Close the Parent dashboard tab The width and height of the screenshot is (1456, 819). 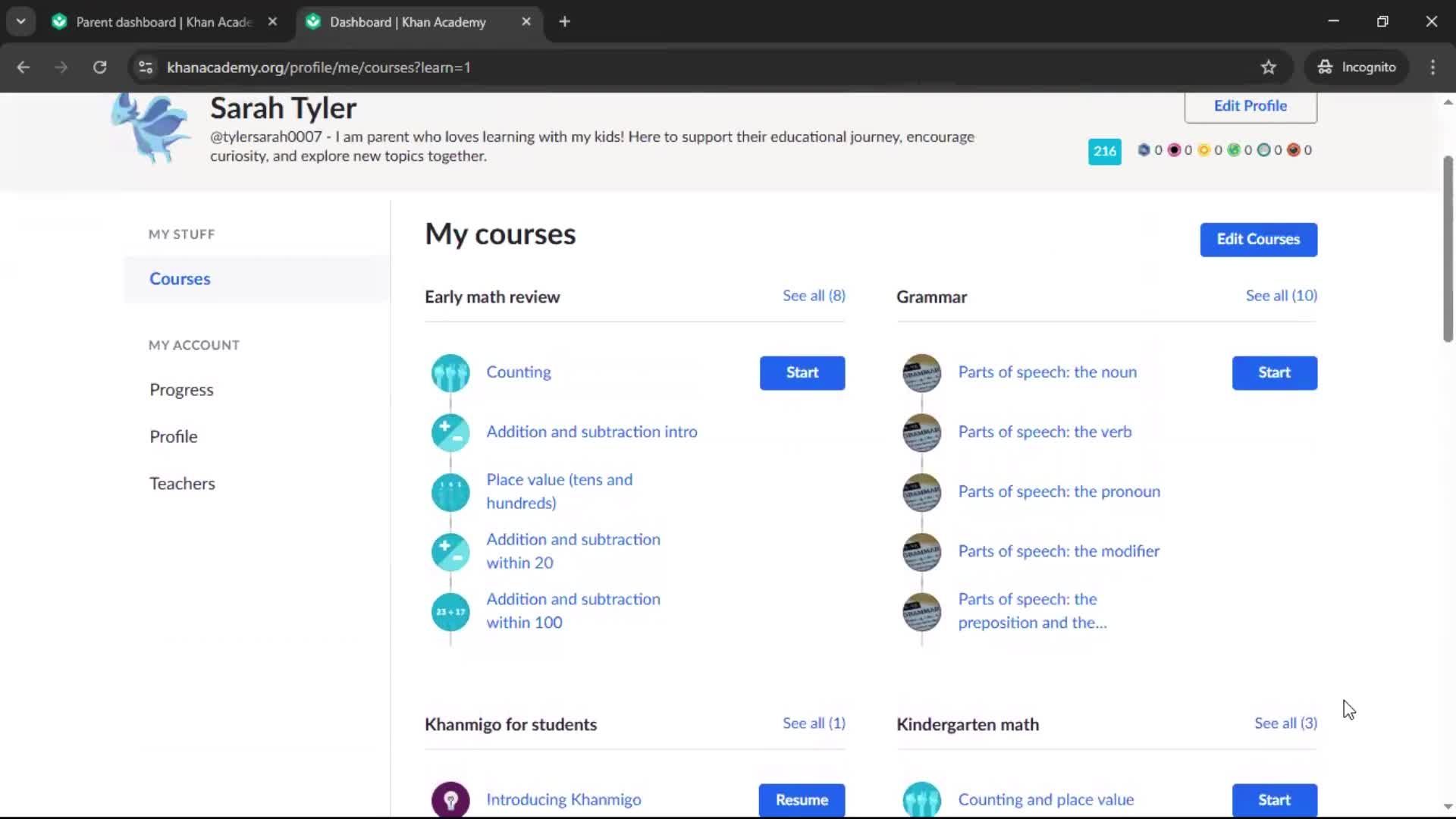(272, 22)
